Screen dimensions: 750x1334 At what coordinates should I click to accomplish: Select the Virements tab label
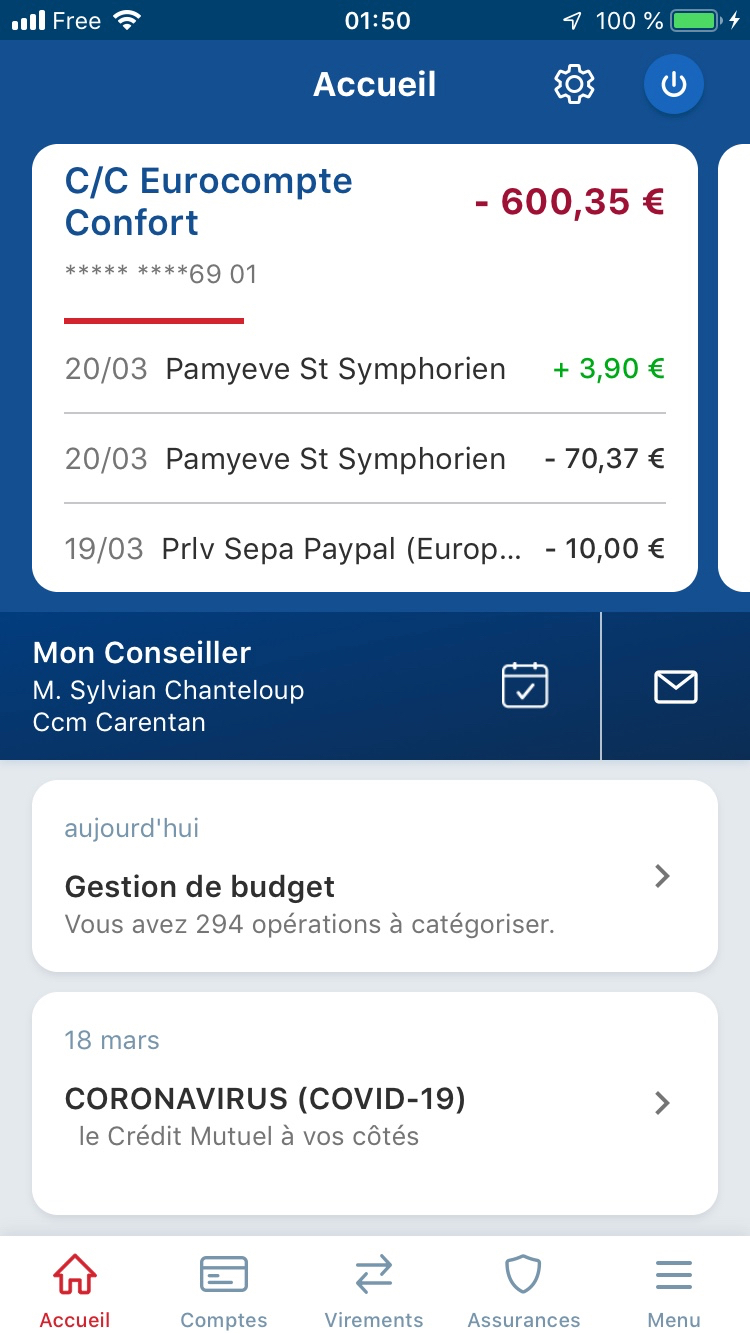click(374, 1320)
